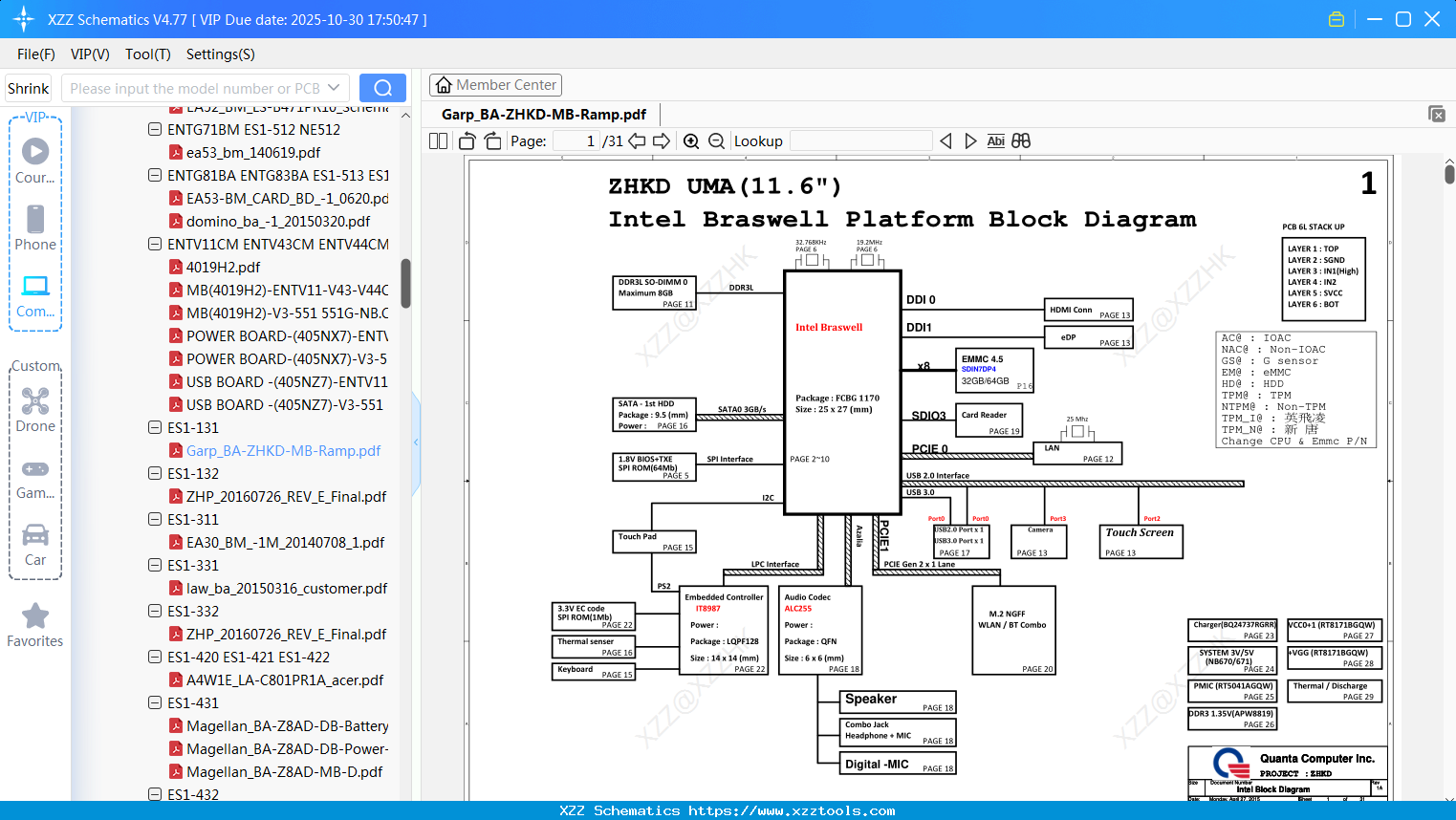Click the file tree vertical scrollbar thumb

[x=405, y=283]
